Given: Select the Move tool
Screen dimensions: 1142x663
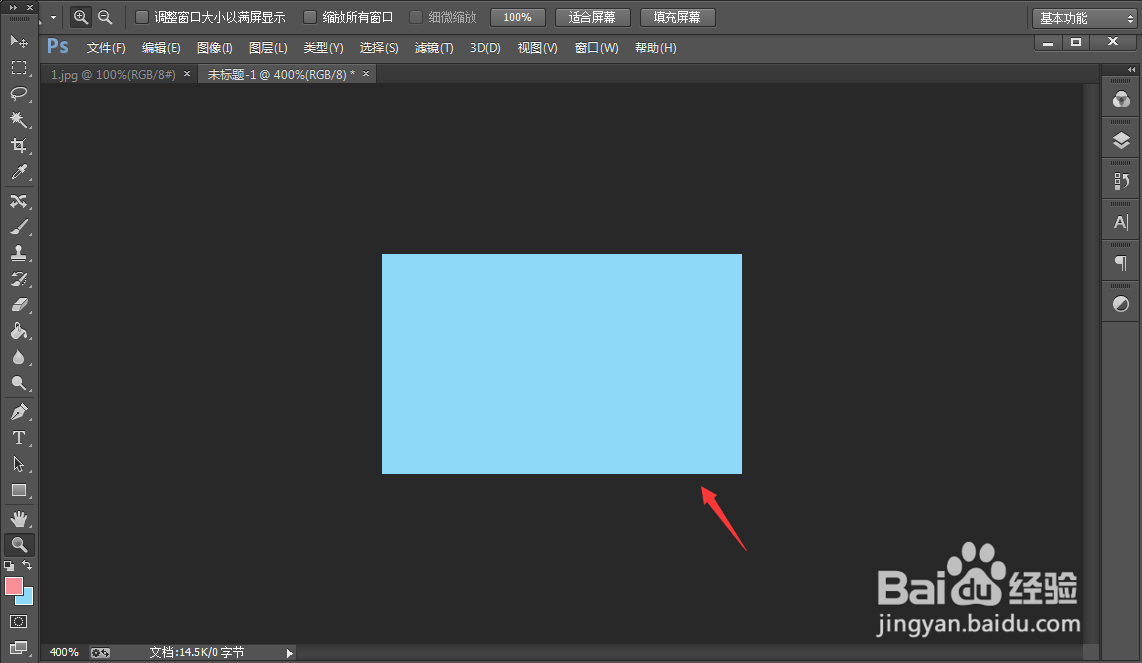Looking at the screenshot, I should click(19, 41).
